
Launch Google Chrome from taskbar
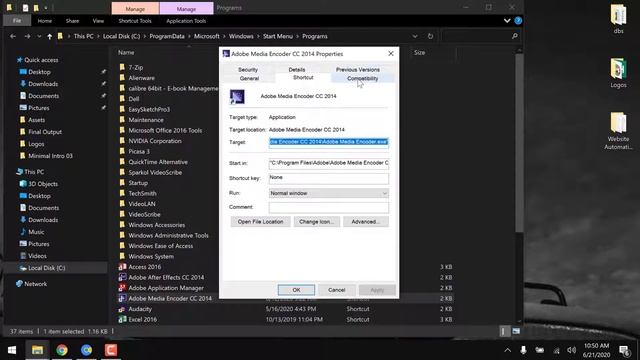click(62, 350)
